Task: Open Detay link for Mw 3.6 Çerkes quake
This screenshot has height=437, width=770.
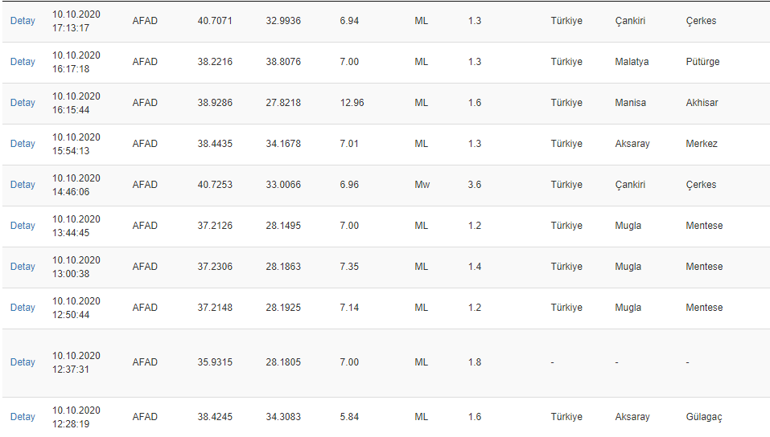Action: pos(23,185)
